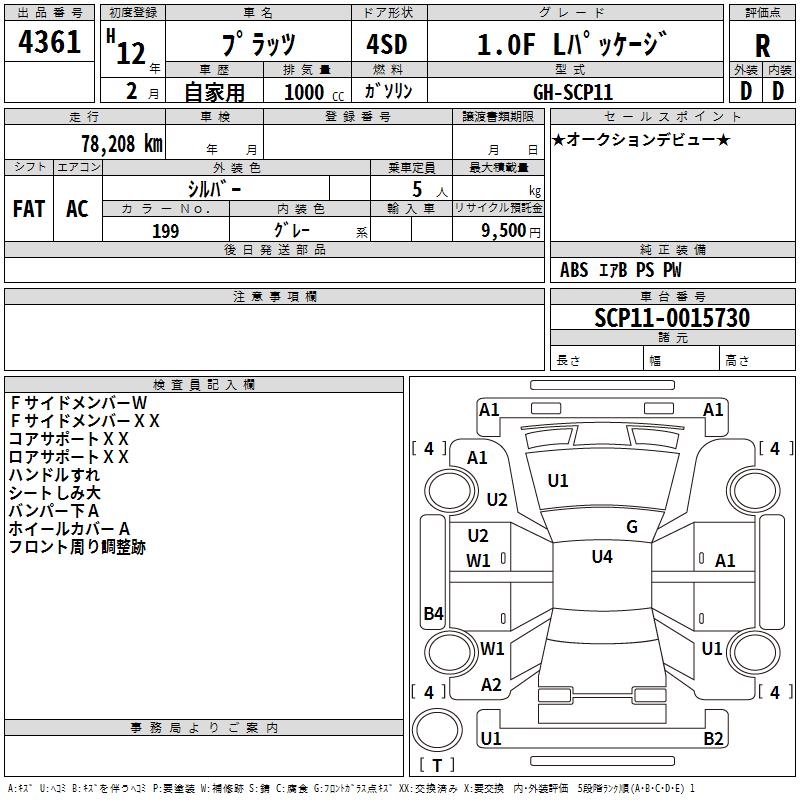Click the color number 199 field
Screen dimensions: 800x800
tap(166, 231)
